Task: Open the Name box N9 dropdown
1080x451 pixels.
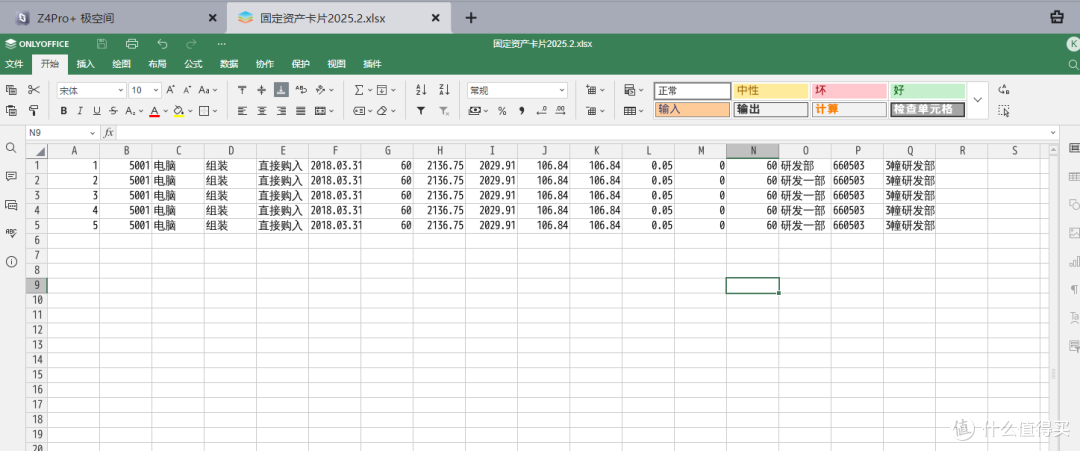Action: coord(93,132)
